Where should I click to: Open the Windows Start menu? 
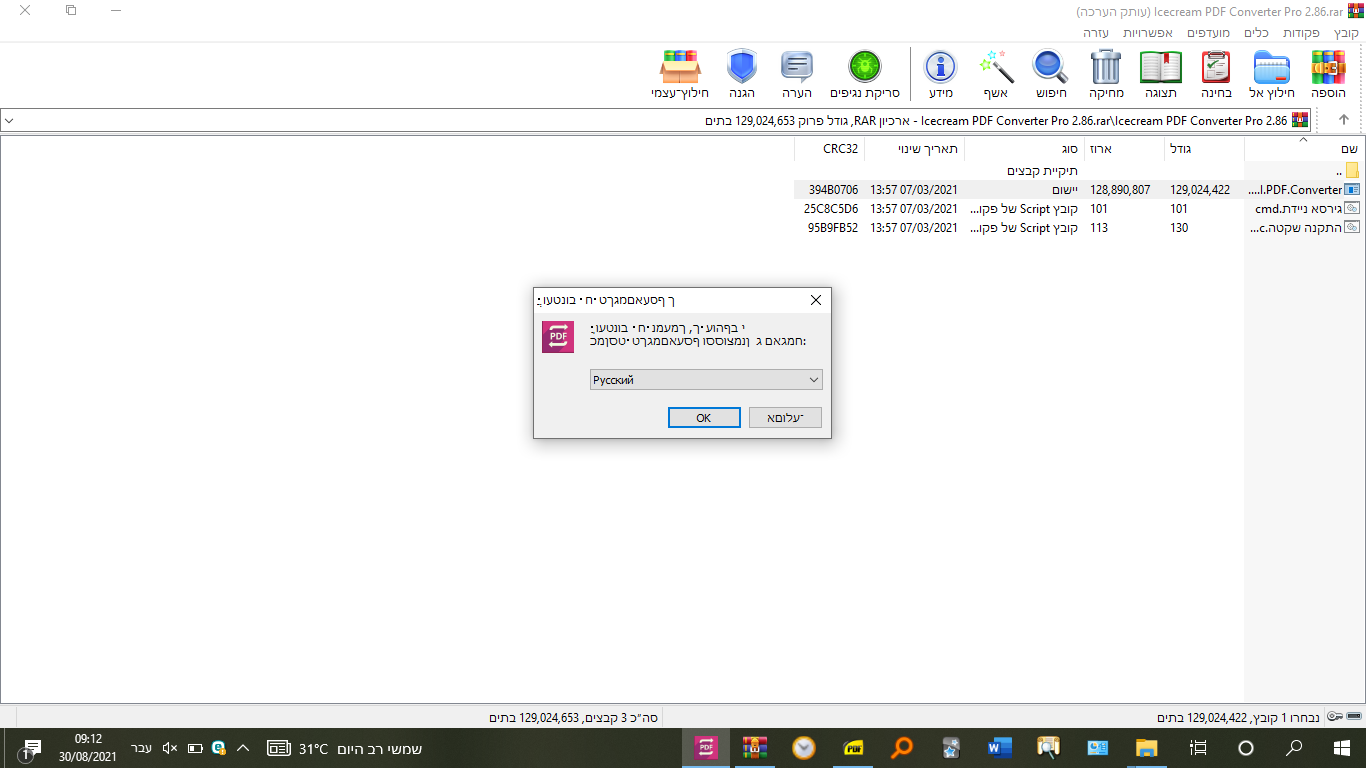[1342, 747]
